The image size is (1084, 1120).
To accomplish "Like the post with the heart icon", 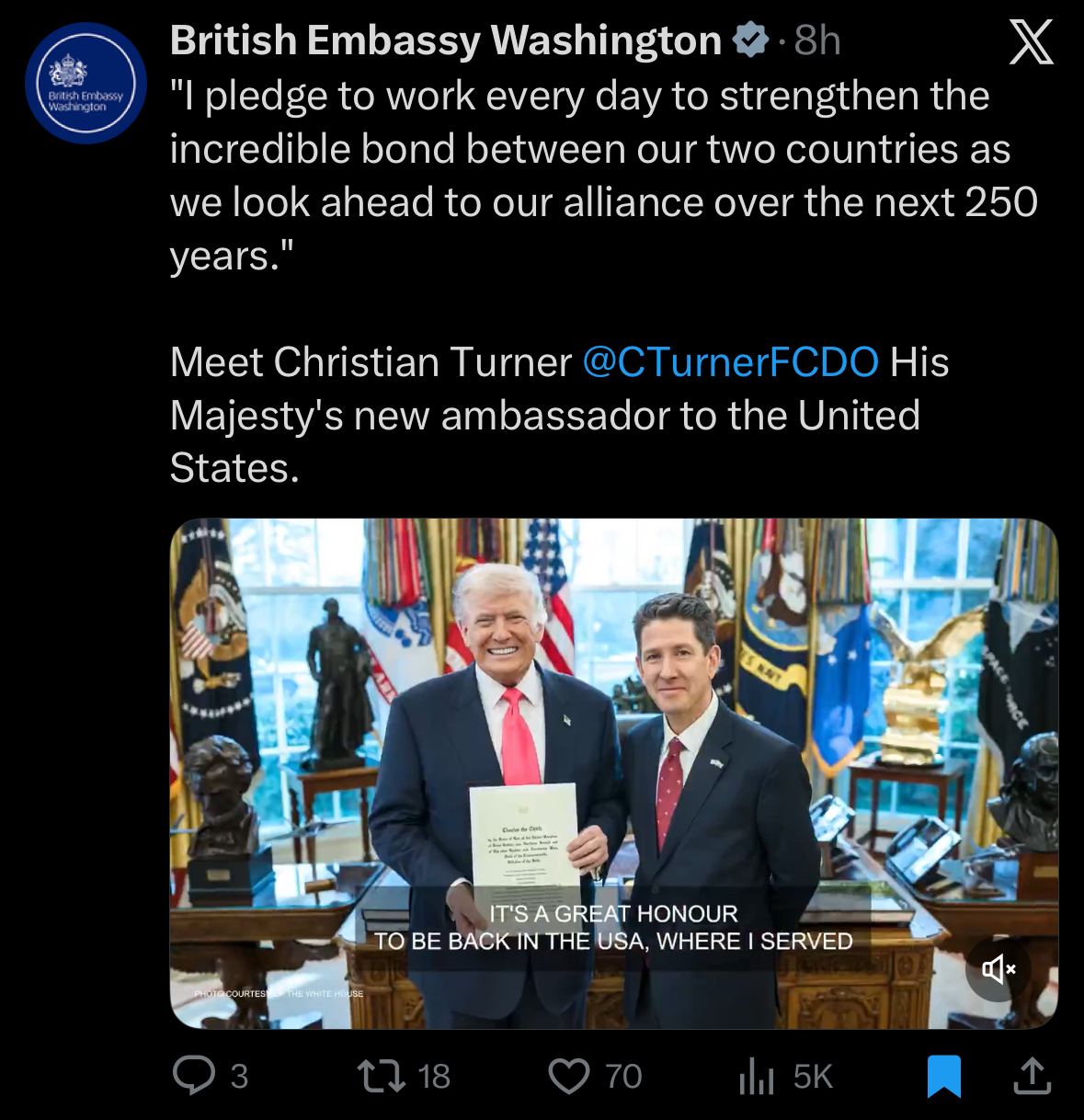I will coord(569,1076).
